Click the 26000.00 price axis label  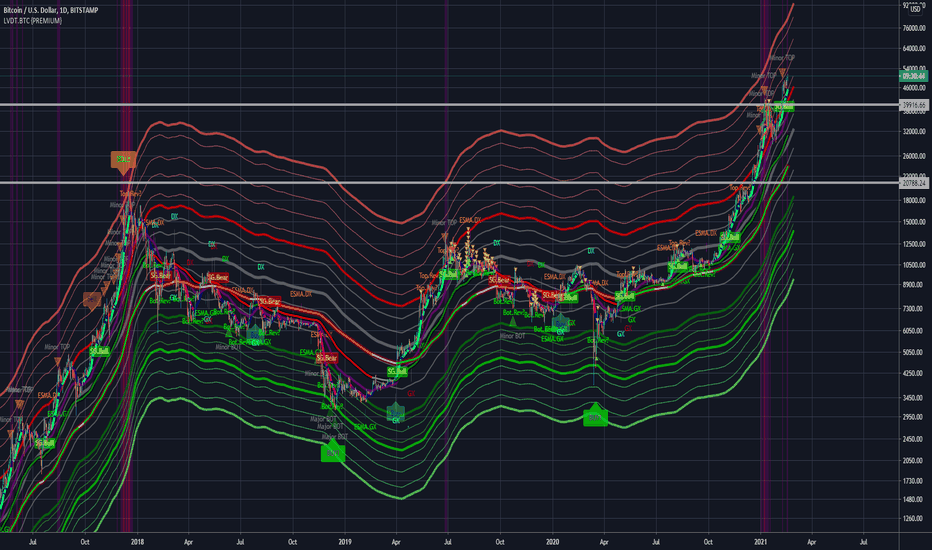(914, 156)
